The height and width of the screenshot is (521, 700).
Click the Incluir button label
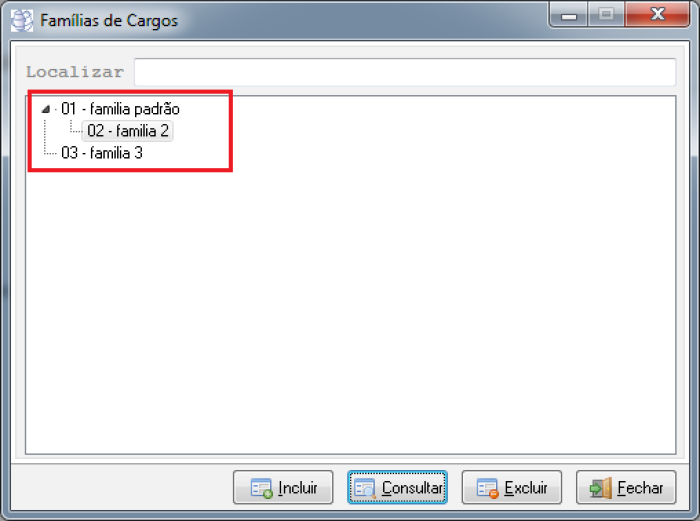pyautogui.click(x=297, y=488)
